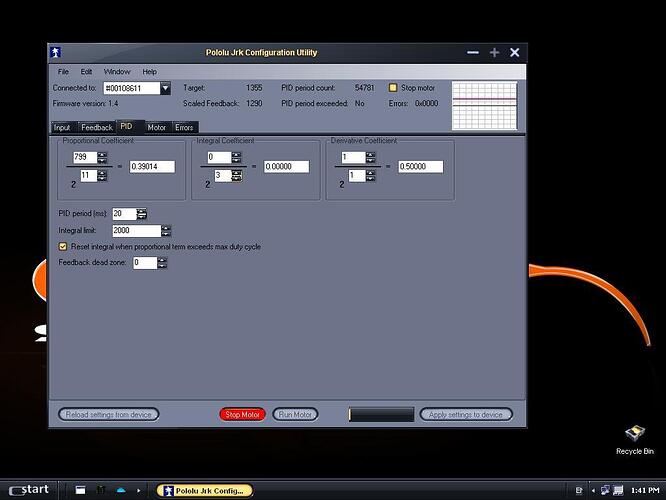Viewport: 666px width, 500px height.
Task: Close the Pololu Jrk Configuration Utility window
Action: tap(515, 52)
